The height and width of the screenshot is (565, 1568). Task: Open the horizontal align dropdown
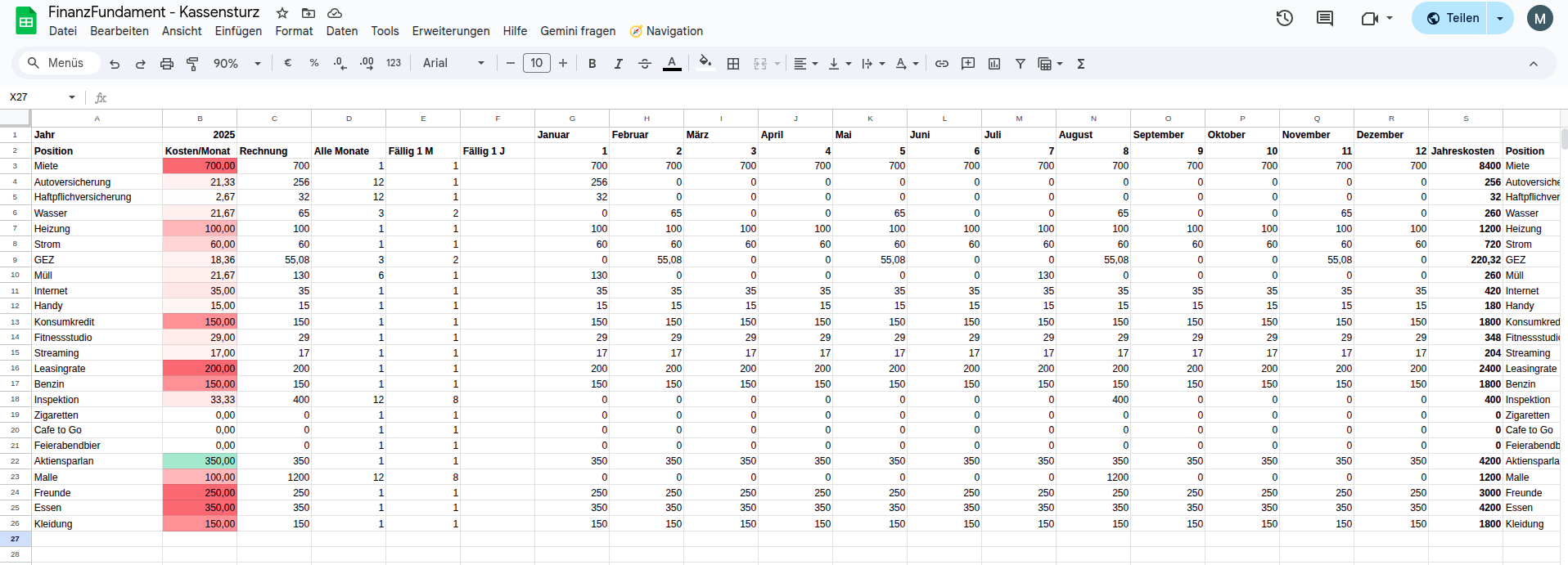pyautogui.click(x=805, y=64)
